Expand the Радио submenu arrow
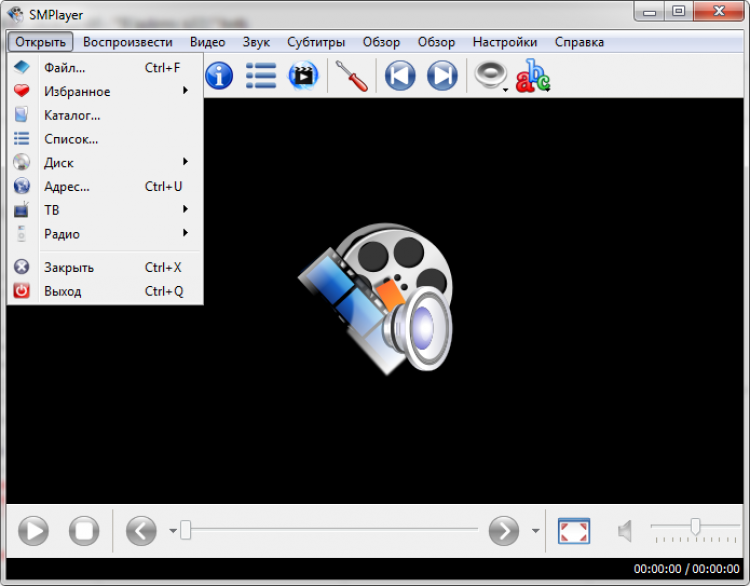The image size is (750, 586). coord(186,233)
